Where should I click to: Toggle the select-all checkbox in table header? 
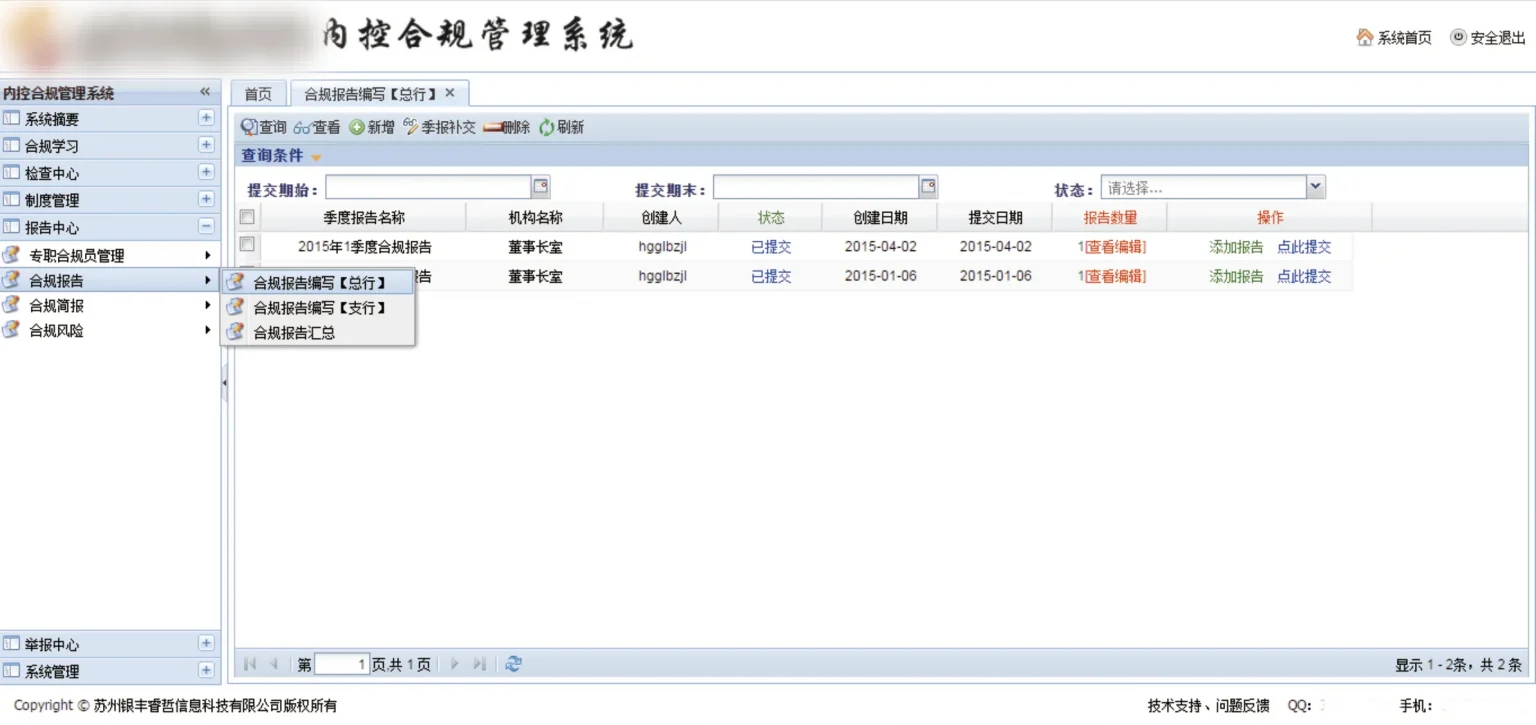247,217
